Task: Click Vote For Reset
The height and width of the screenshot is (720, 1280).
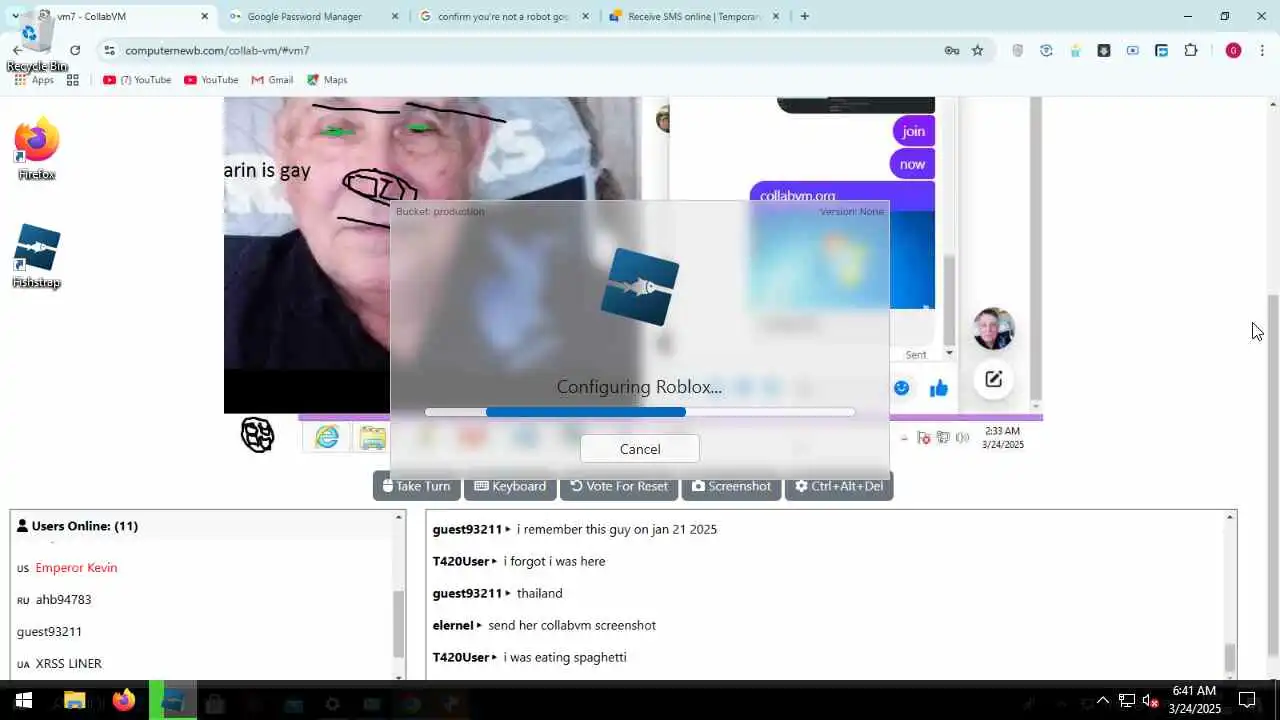Action: tap(618, 486)
